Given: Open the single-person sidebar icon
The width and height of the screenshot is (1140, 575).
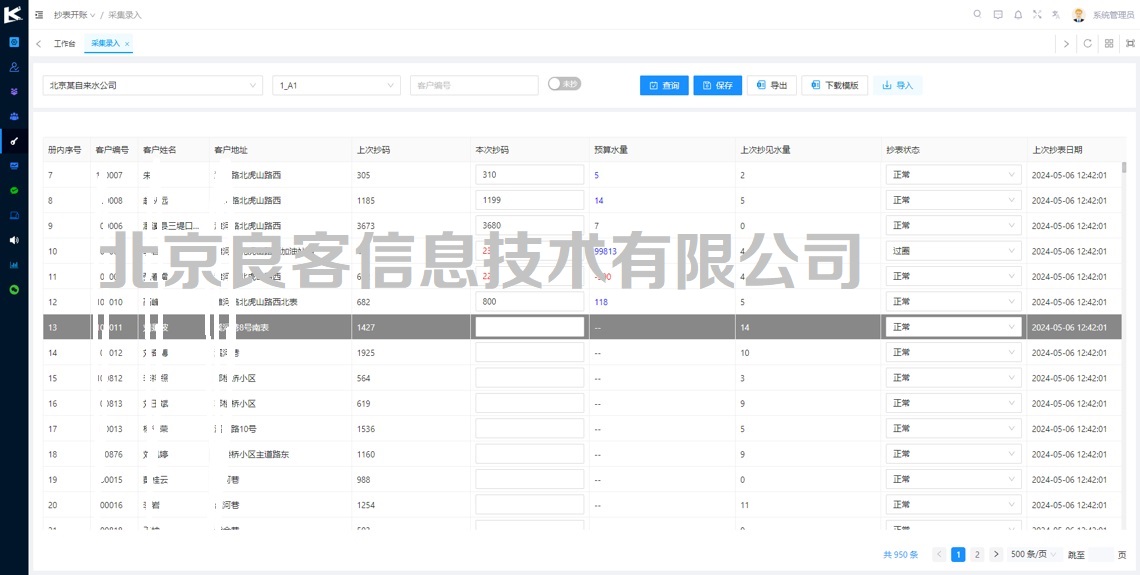Looking at the screenshot, I should coord(14,67).
